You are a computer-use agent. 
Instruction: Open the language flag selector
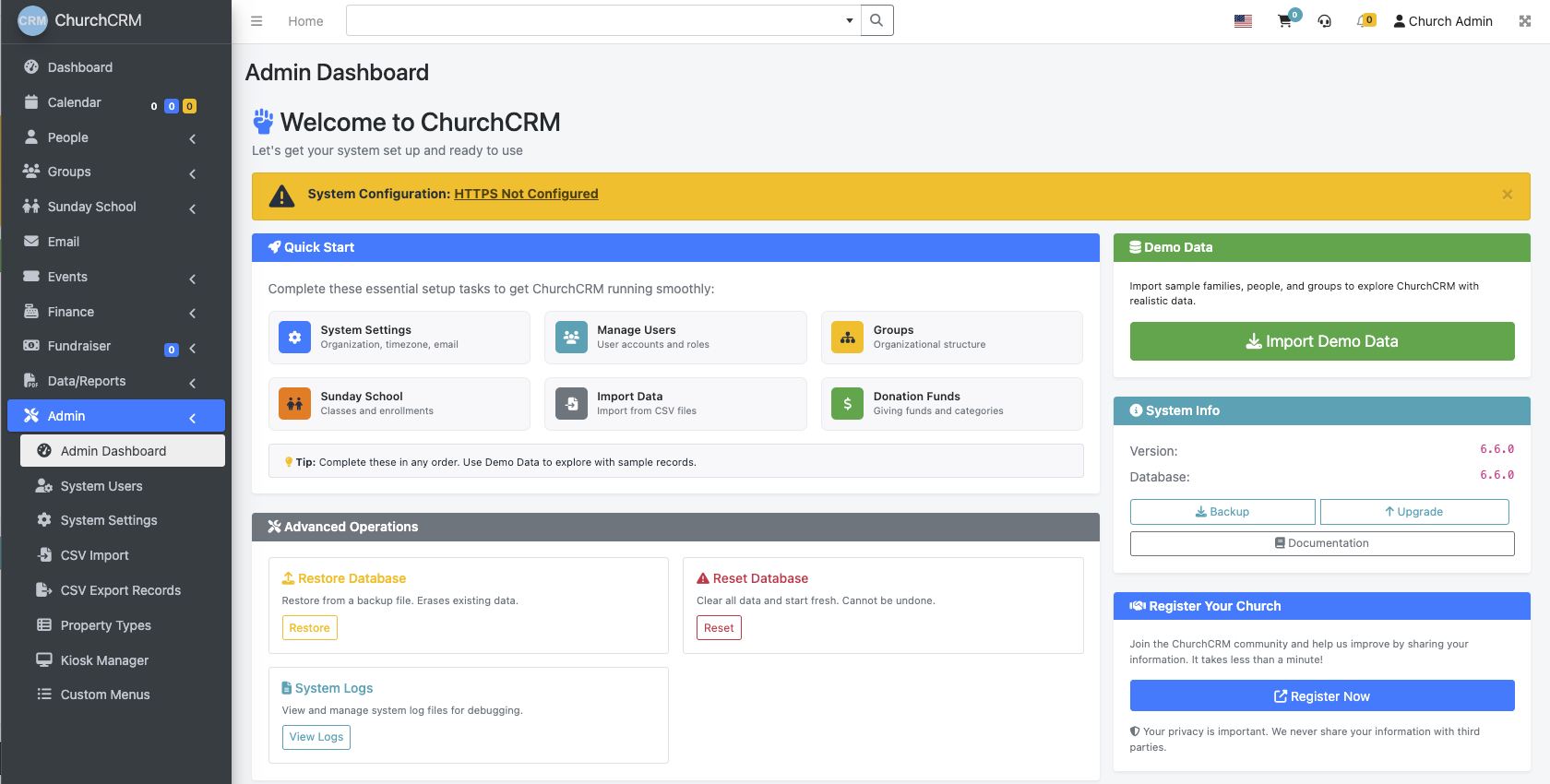point(1243,21)
